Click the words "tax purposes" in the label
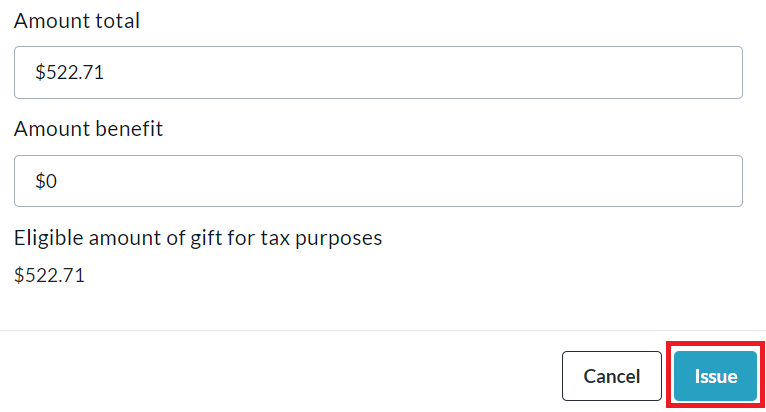Viewport: 766px width, 412px height. (x=333, y=238)
